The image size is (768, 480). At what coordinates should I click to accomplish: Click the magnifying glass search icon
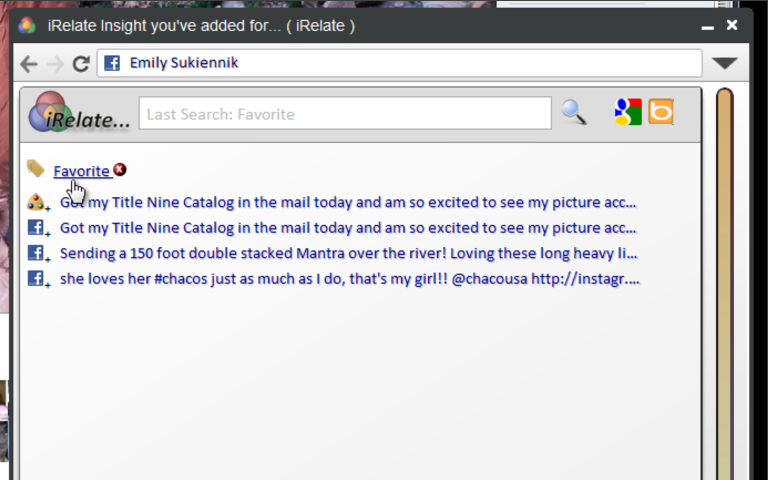tap(574, 113)
